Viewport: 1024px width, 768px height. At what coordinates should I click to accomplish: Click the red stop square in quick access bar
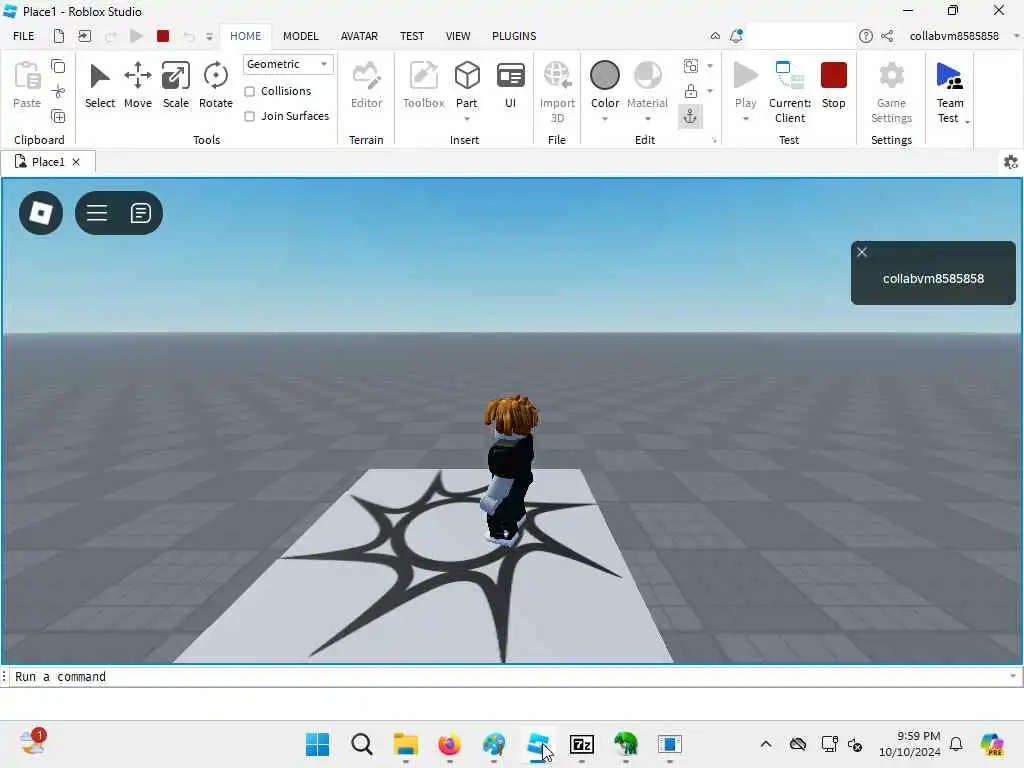coord(163,36)
